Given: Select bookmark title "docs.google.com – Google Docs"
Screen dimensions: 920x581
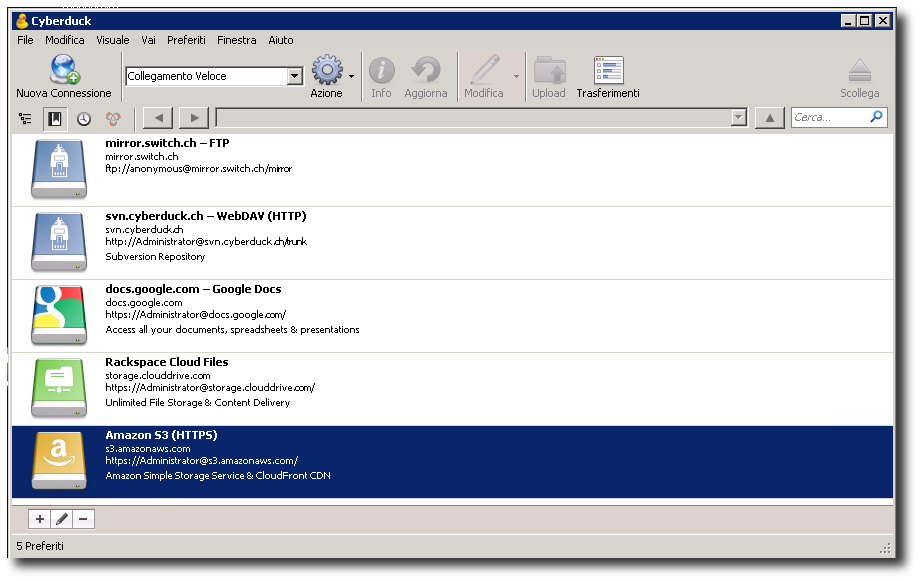Looking at the screenshot, I should click(193, 289).
